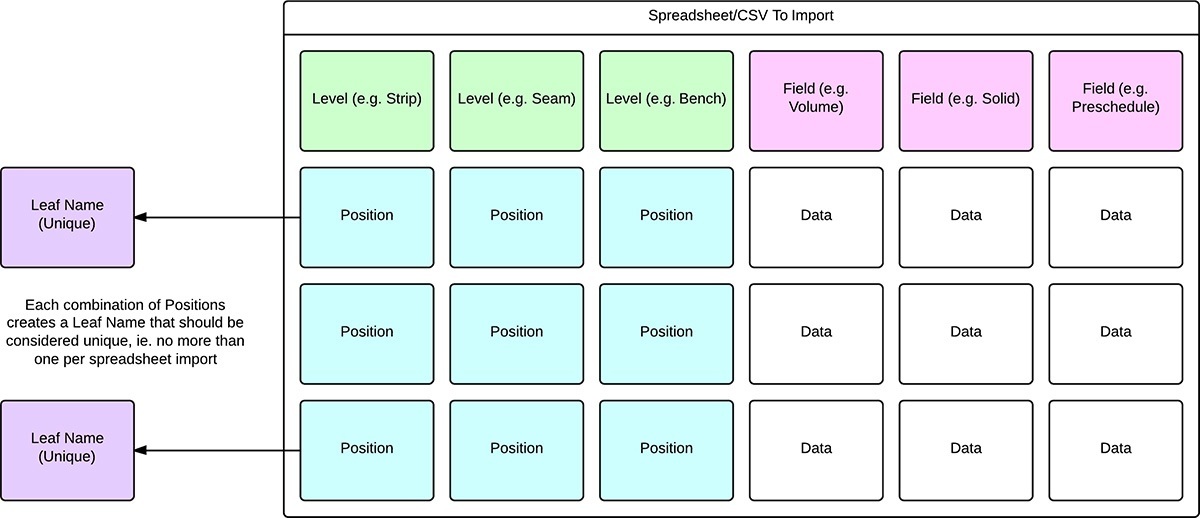Click the green Level (e.g. Strip) header box
This screenshot has width=1200, height=518.
tap(367, 100)
